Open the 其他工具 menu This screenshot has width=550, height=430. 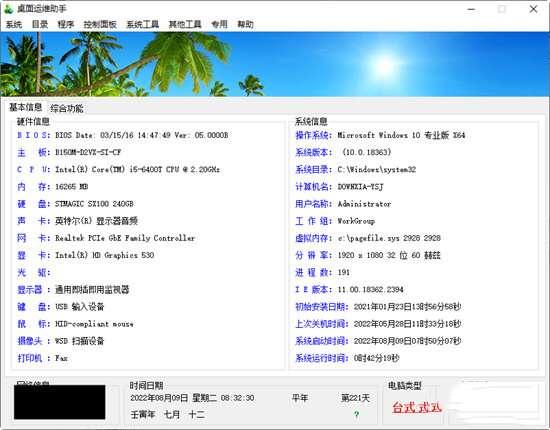point(185,24)
